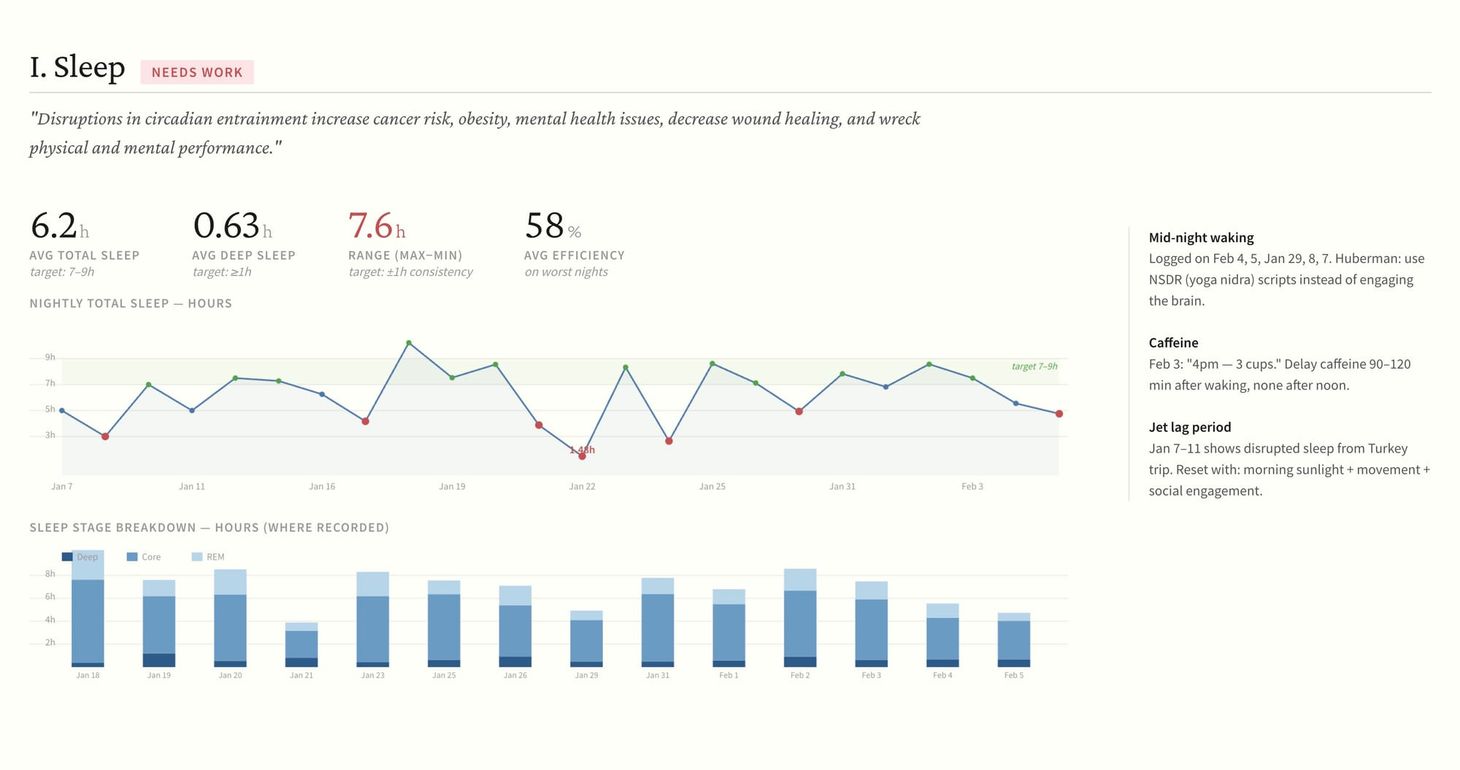The height and width of the screenshot is (770, 1460).
Task: Click the Feb 2 sleep stage bar
Action: pos(800,618)
